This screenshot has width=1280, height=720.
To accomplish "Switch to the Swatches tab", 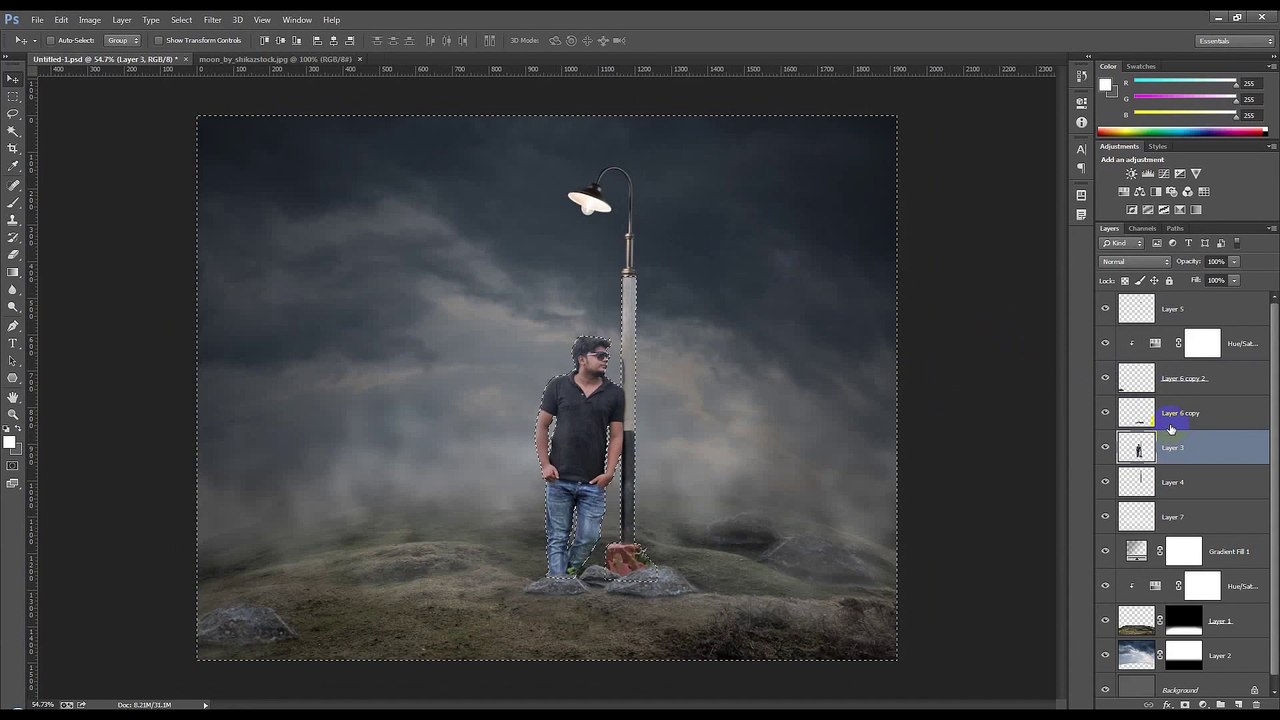I will [1141, 66].
